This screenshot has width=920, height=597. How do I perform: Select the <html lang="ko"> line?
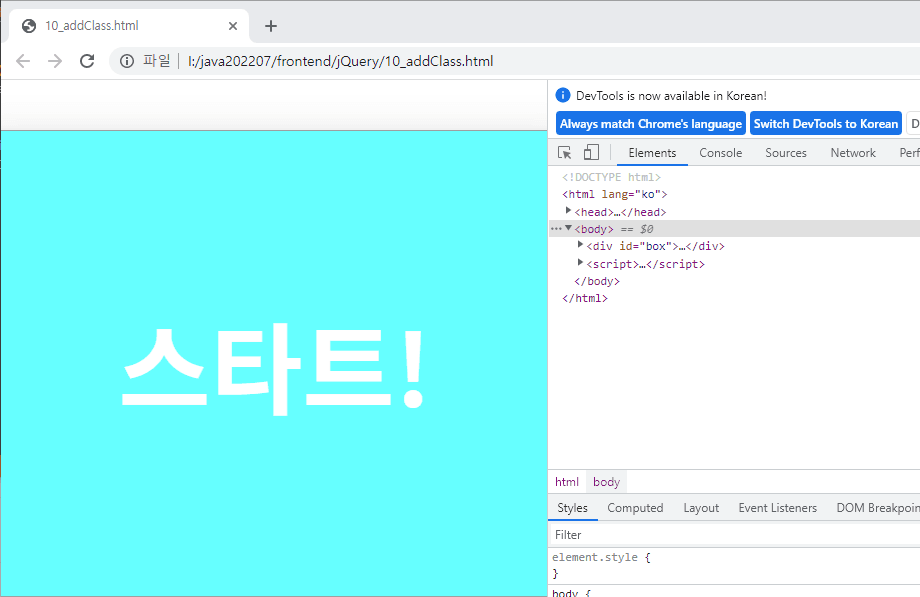point(614,194)
